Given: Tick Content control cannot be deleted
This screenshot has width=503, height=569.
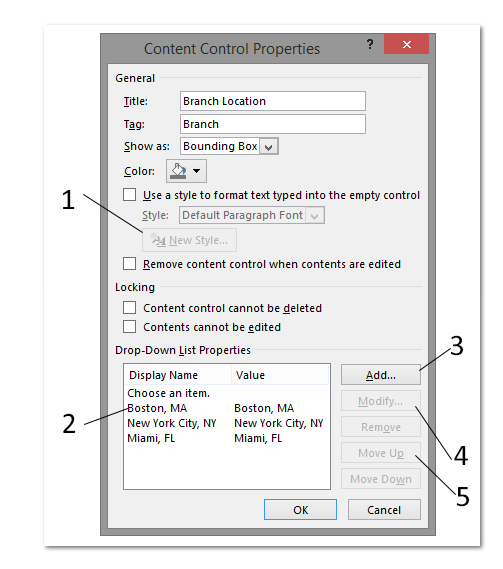Looking at the screenshot, I should coord(130,308).
